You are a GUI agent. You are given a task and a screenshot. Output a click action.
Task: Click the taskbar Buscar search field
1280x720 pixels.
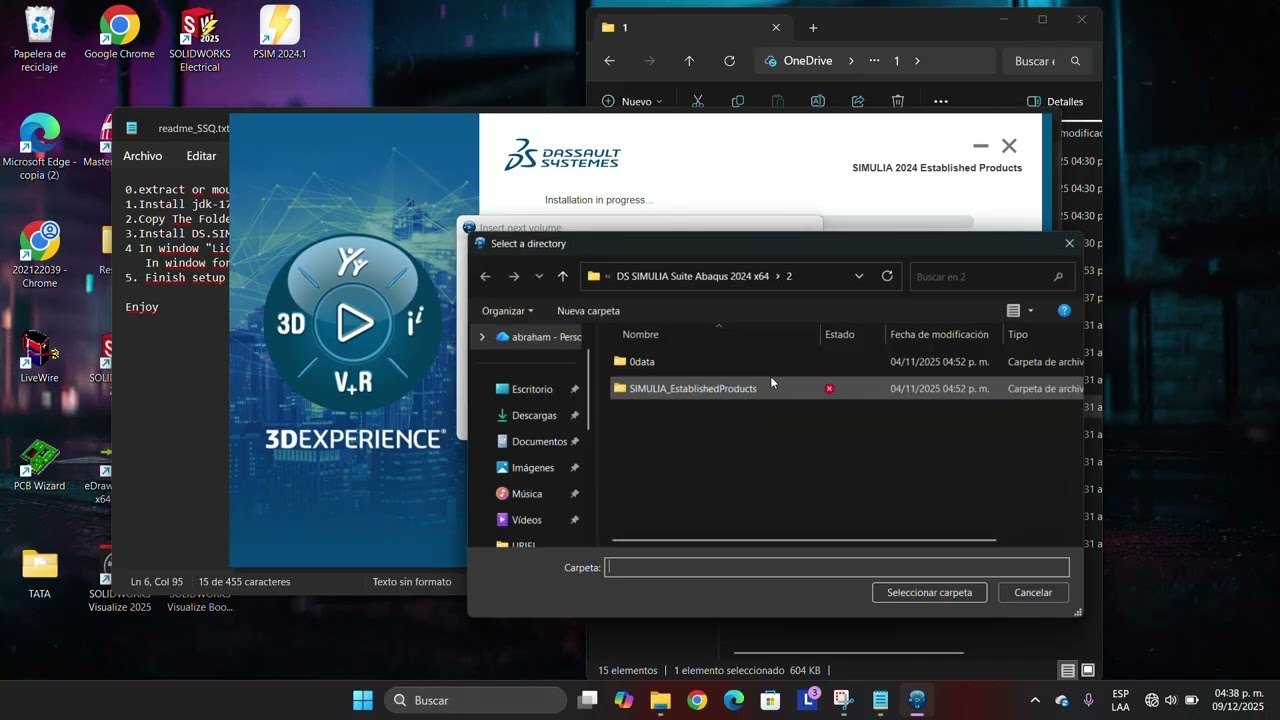pos(476,700)
